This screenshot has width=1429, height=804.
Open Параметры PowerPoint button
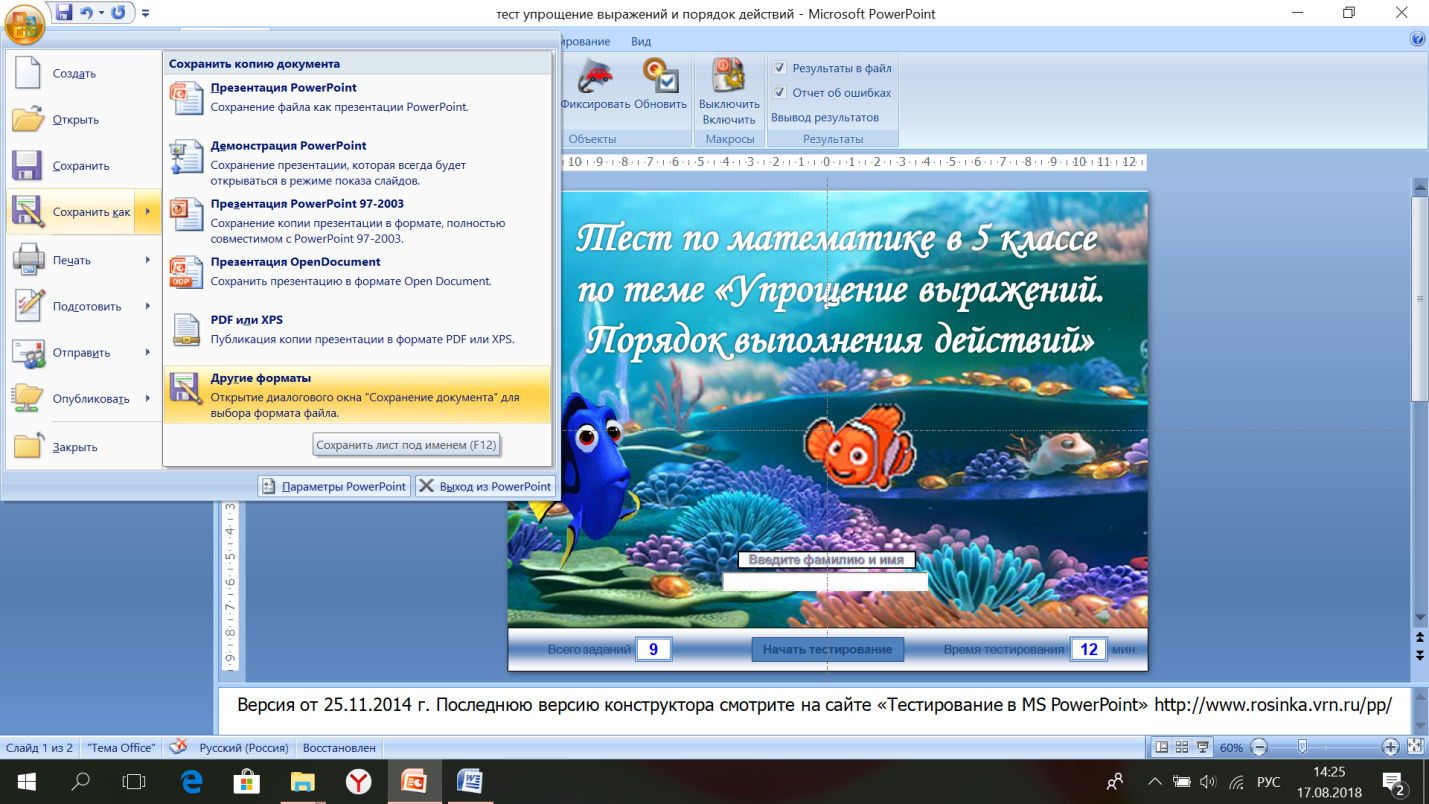tap(334, 486)
